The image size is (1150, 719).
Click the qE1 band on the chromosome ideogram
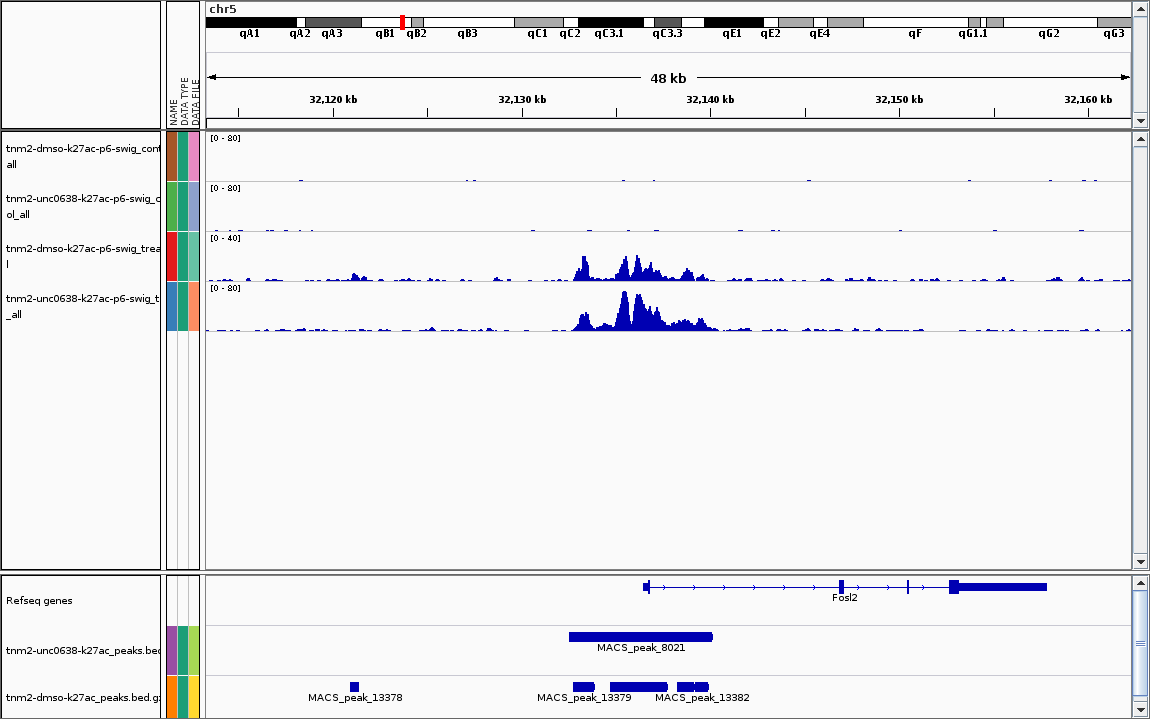(x=733, y=22)
